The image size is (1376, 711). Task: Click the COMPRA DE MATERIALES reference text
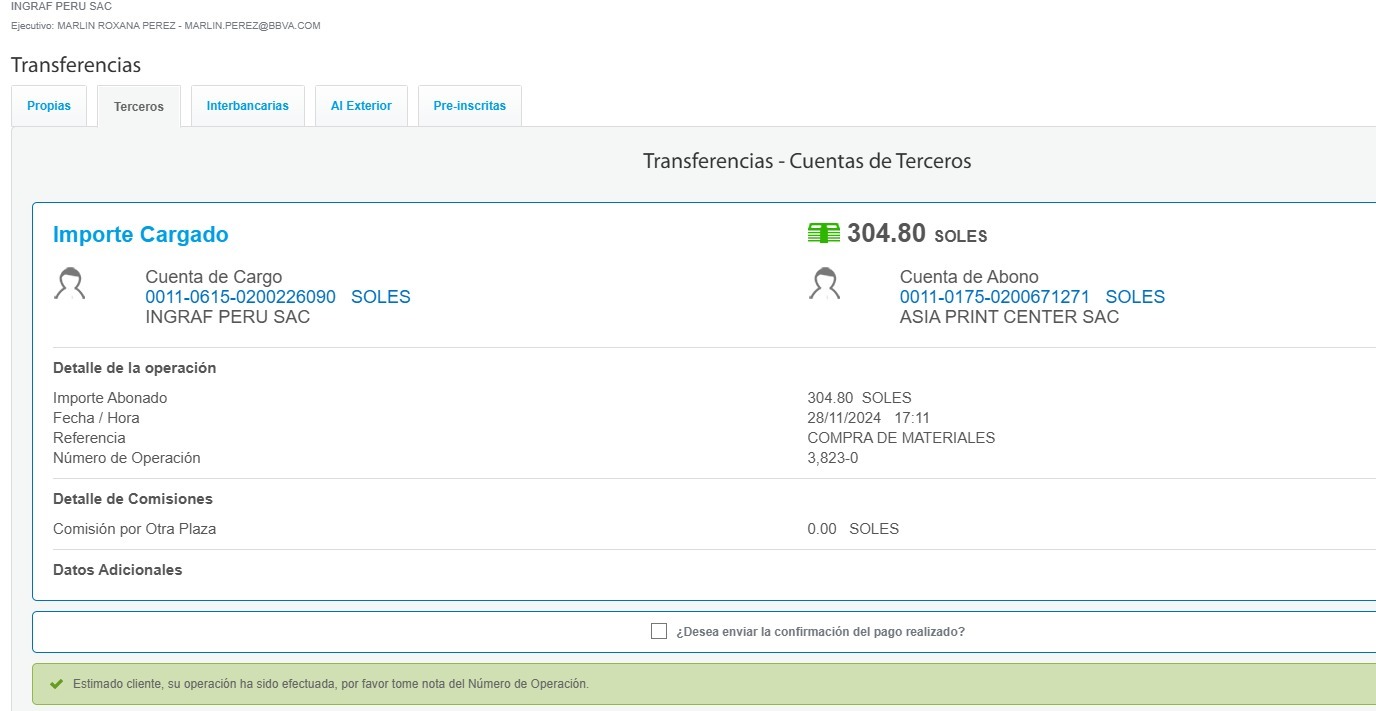pyautogui.click(x=900, y=438)
